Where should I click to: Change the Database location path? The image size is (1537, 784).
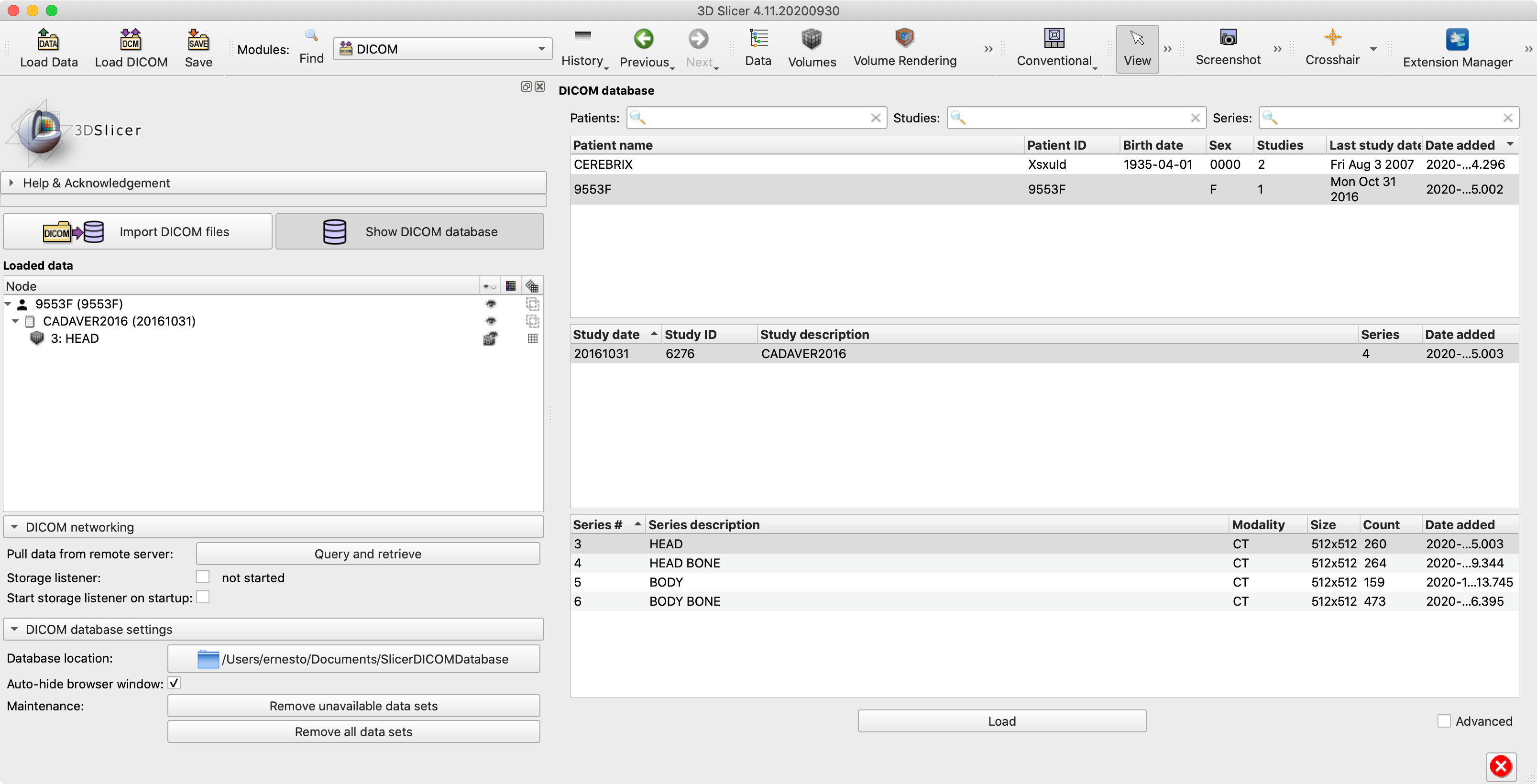pos(354,659)
